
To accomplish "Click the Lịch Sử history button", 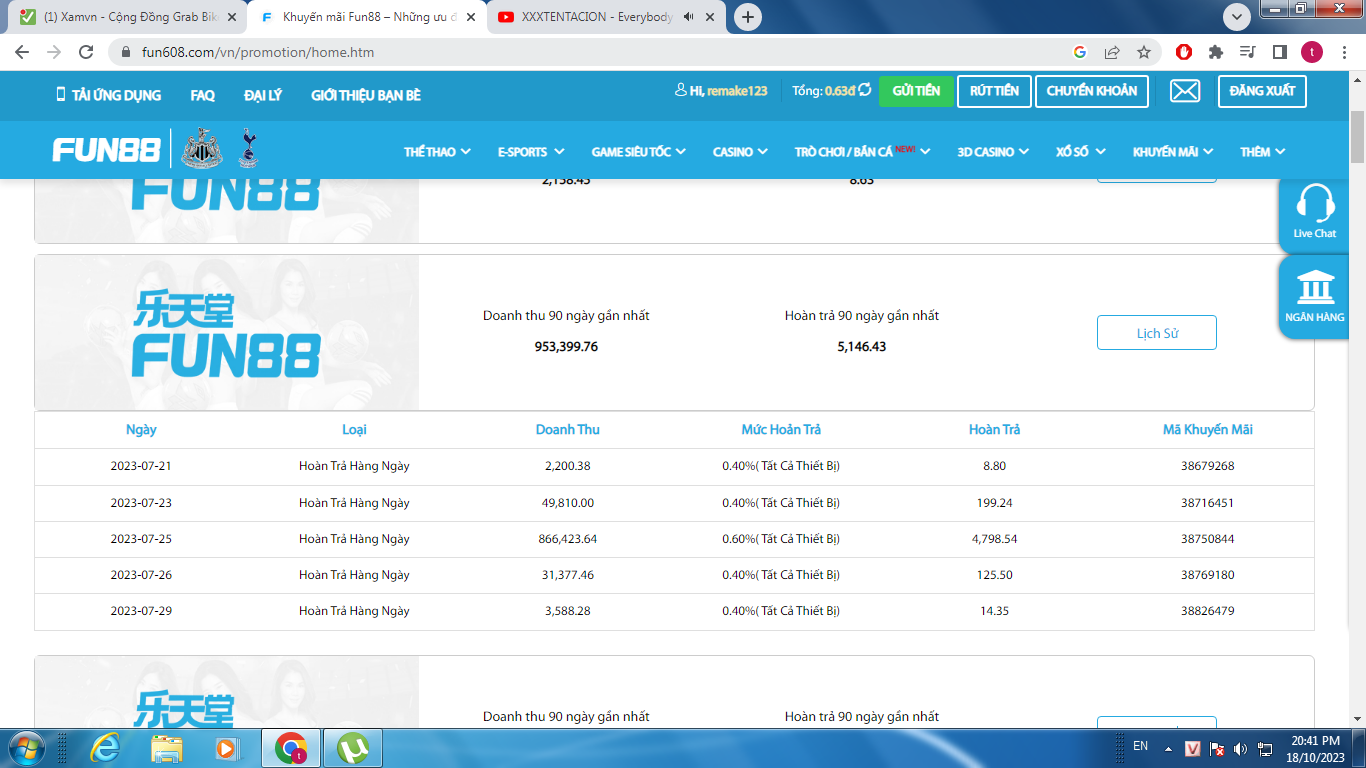I will coord(1156,333).
